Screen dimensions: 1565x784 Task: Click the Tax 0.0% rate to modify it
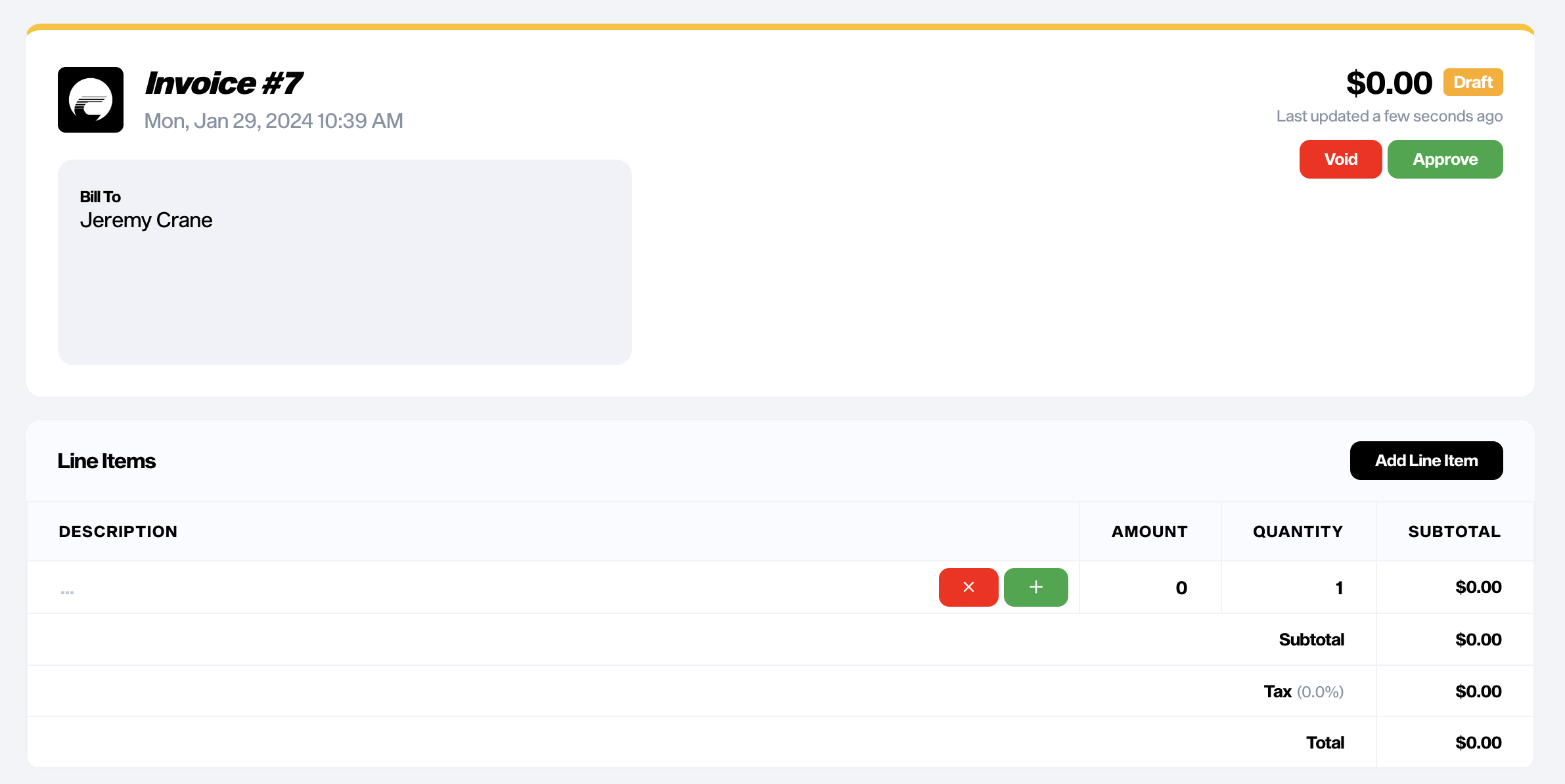point(1320,691)
